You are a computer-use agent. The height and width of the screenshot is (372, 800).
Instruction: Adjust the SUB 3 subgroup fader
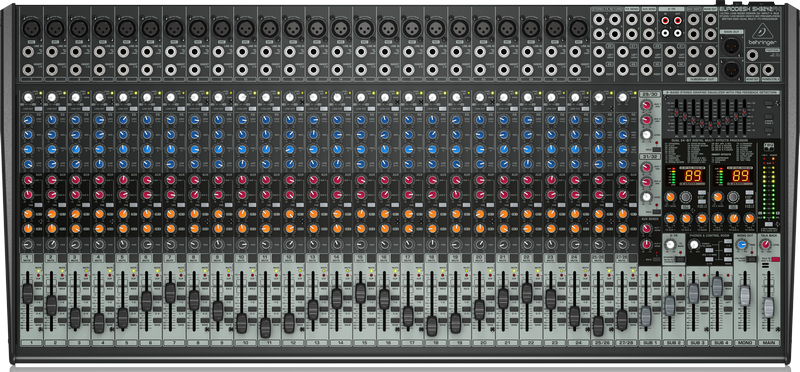tap(693, 292)
